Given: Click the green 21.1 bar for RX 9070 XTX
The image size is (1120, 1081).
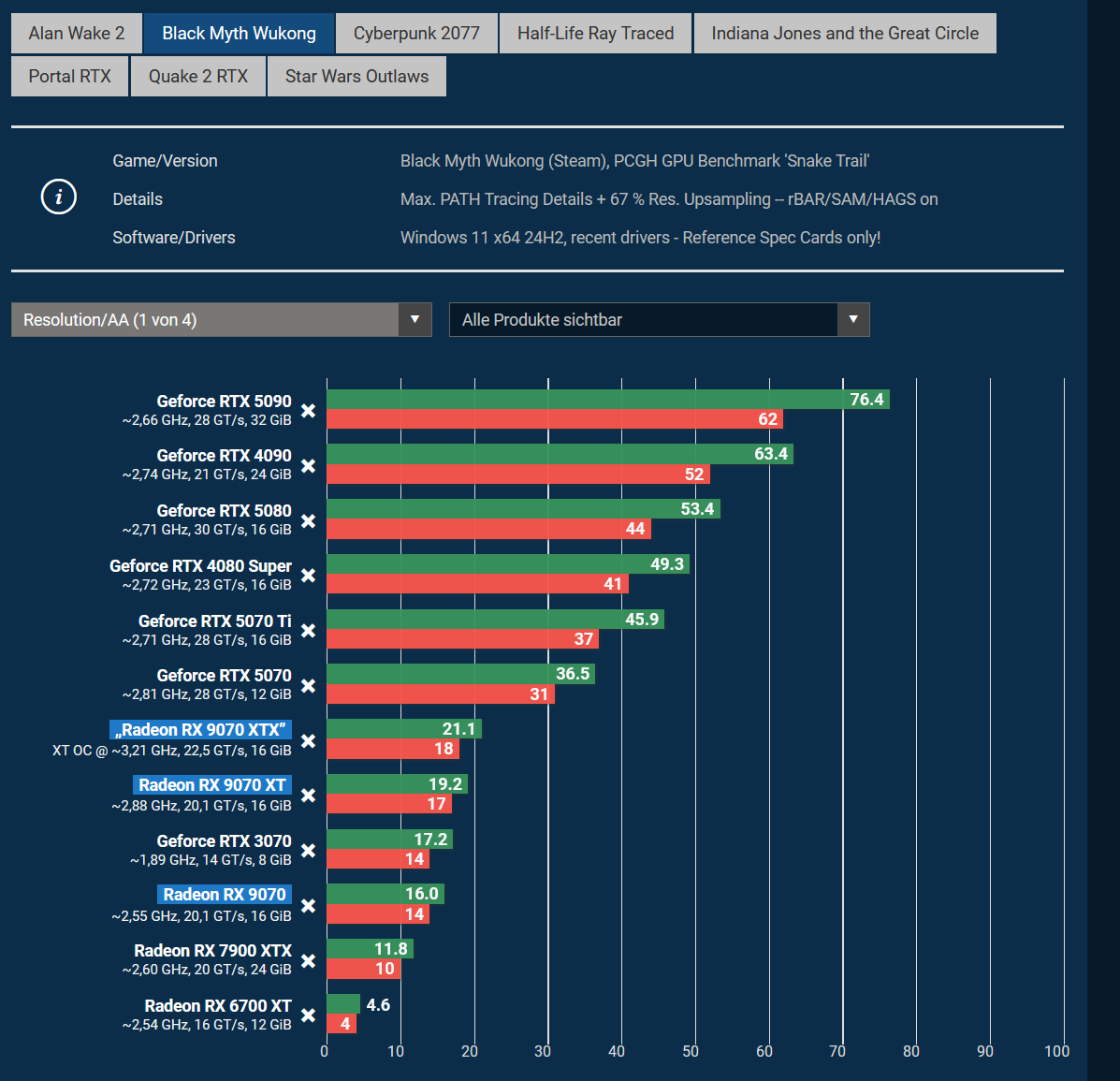Looking at the screenshot, I should [404, 729].
